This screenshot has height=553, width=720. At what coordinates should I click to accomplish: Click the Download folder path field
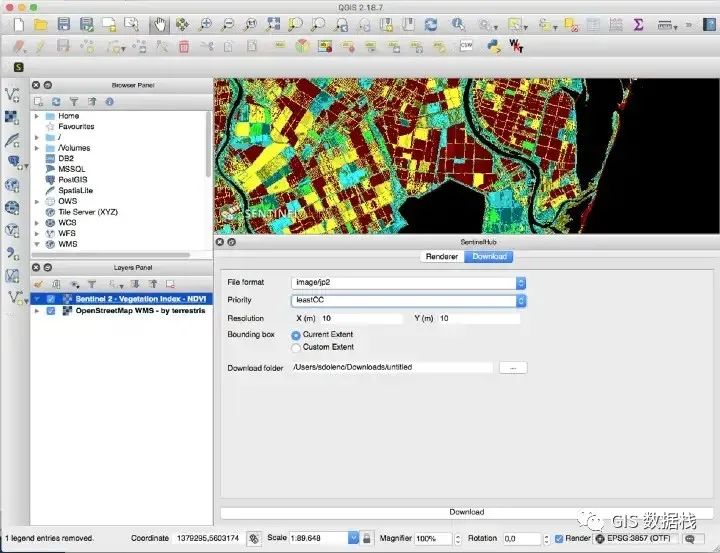point(392,367)
